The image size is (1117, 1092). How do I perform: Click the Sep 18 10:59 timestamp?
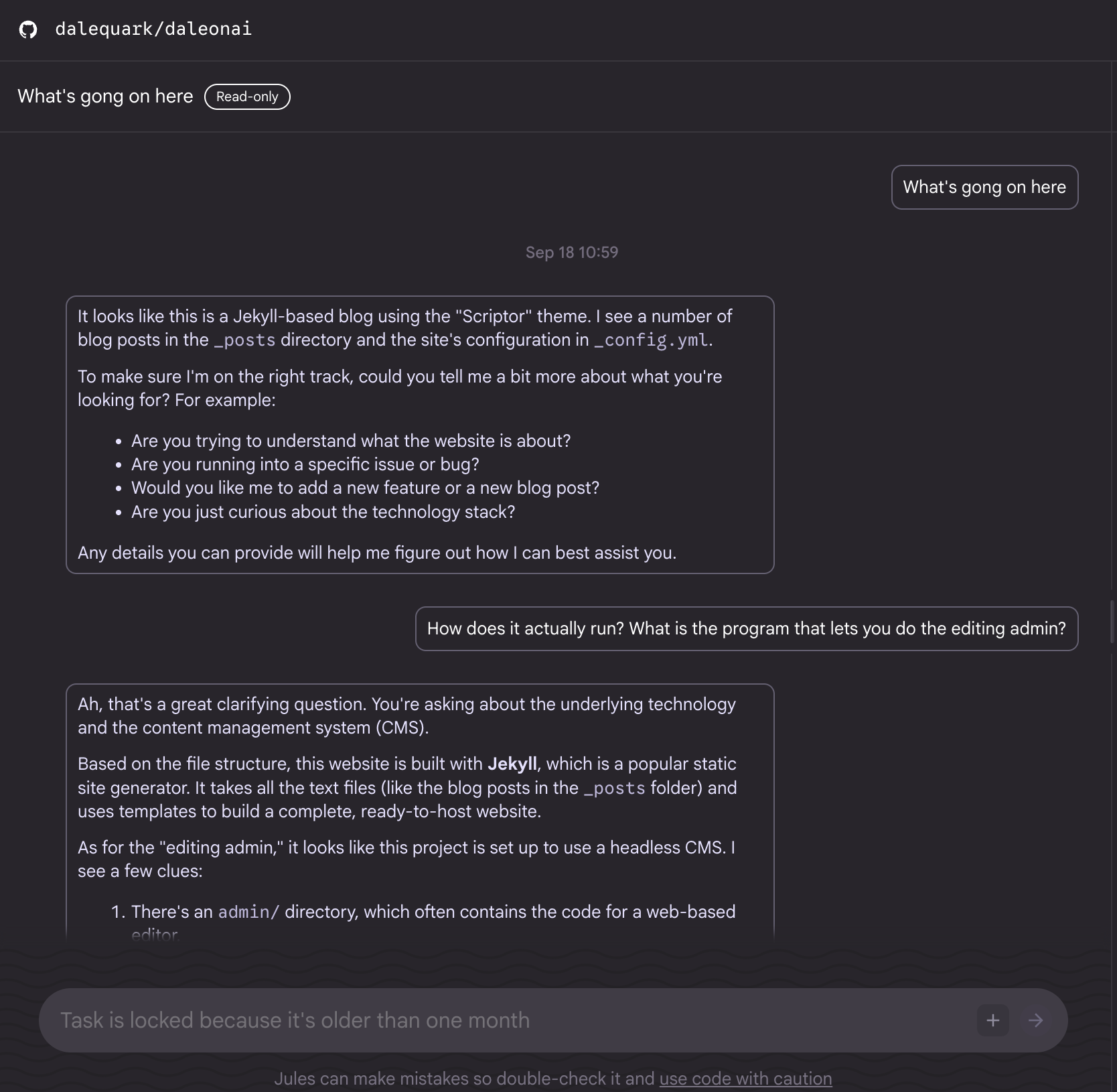(571, 253)
